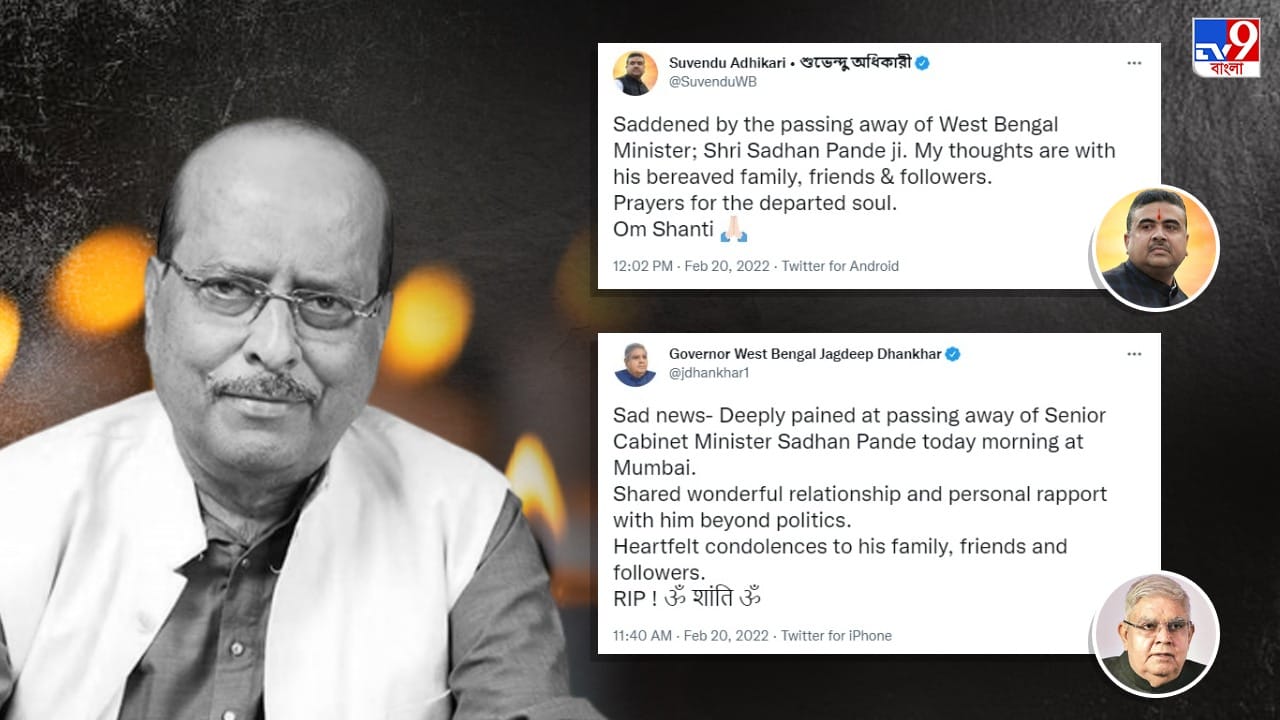Open the three-dot menu on Governor Dhankhar's tweet

click(1134, 354)
